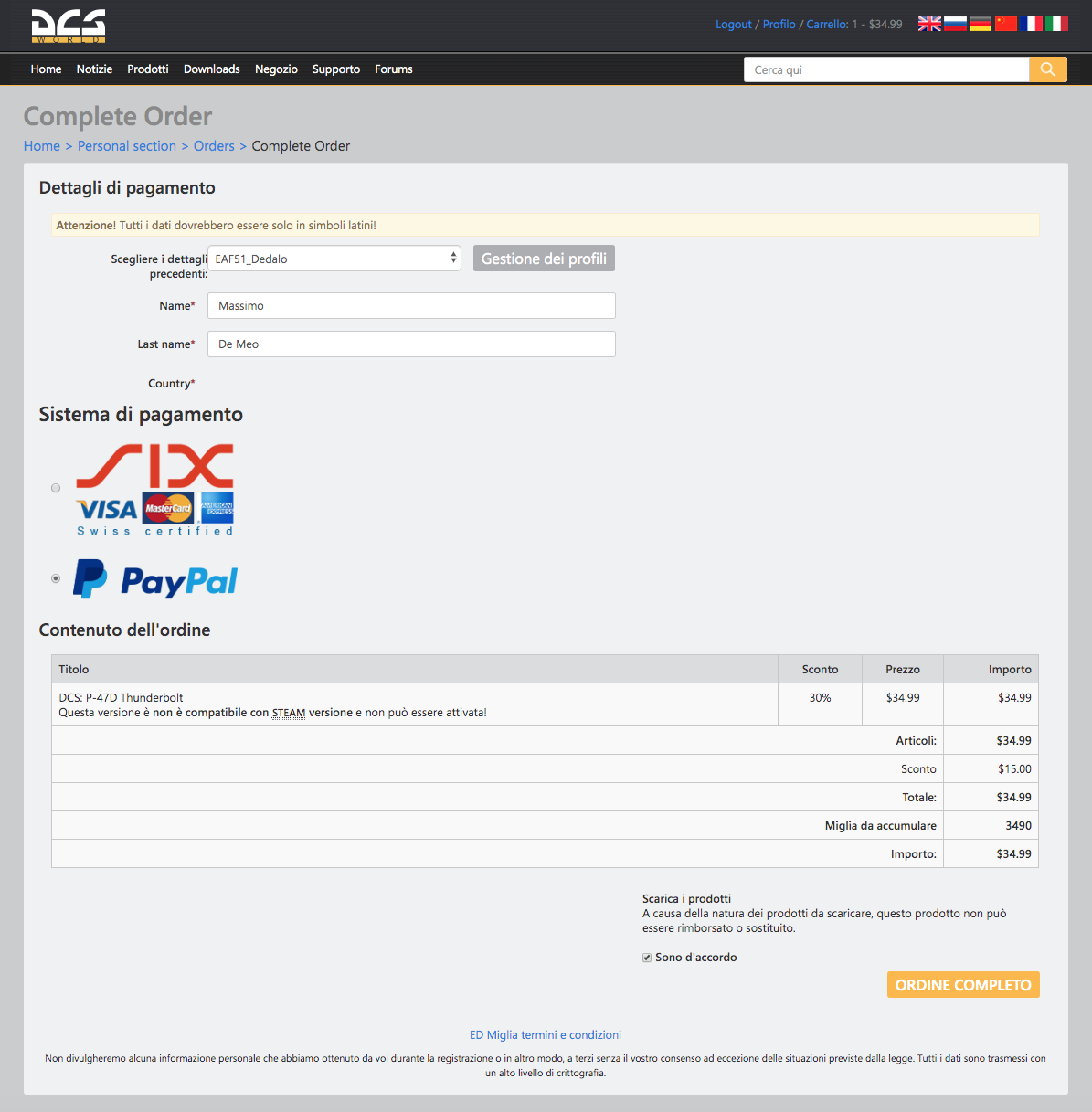This screenshot has height=1112, width=1092.
Task: Switch language to Chinese flag
Action: (x=1006, y=24)
